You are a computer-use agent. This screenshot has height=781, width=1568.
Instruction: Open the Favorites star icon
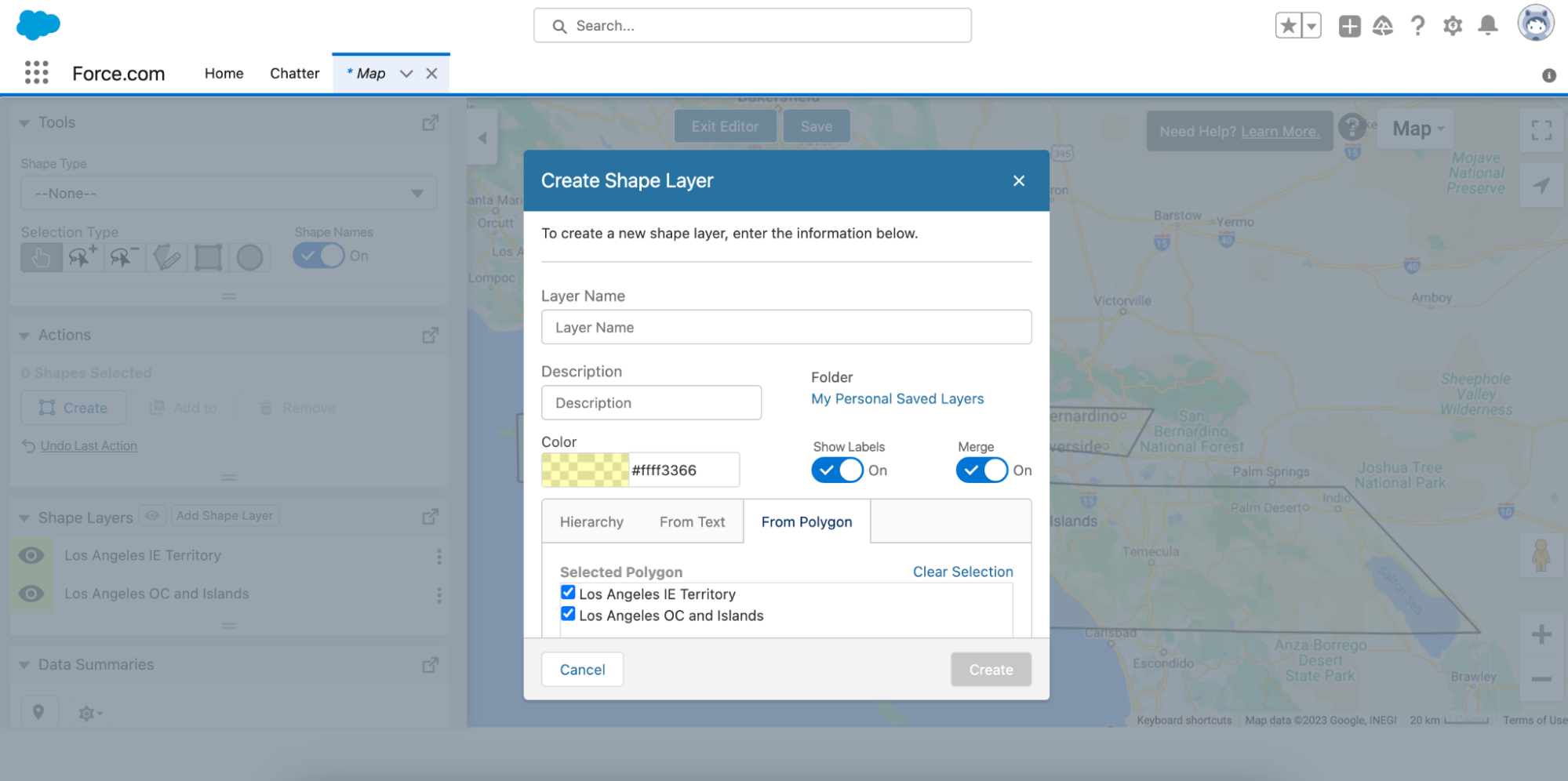point(1288,26)
